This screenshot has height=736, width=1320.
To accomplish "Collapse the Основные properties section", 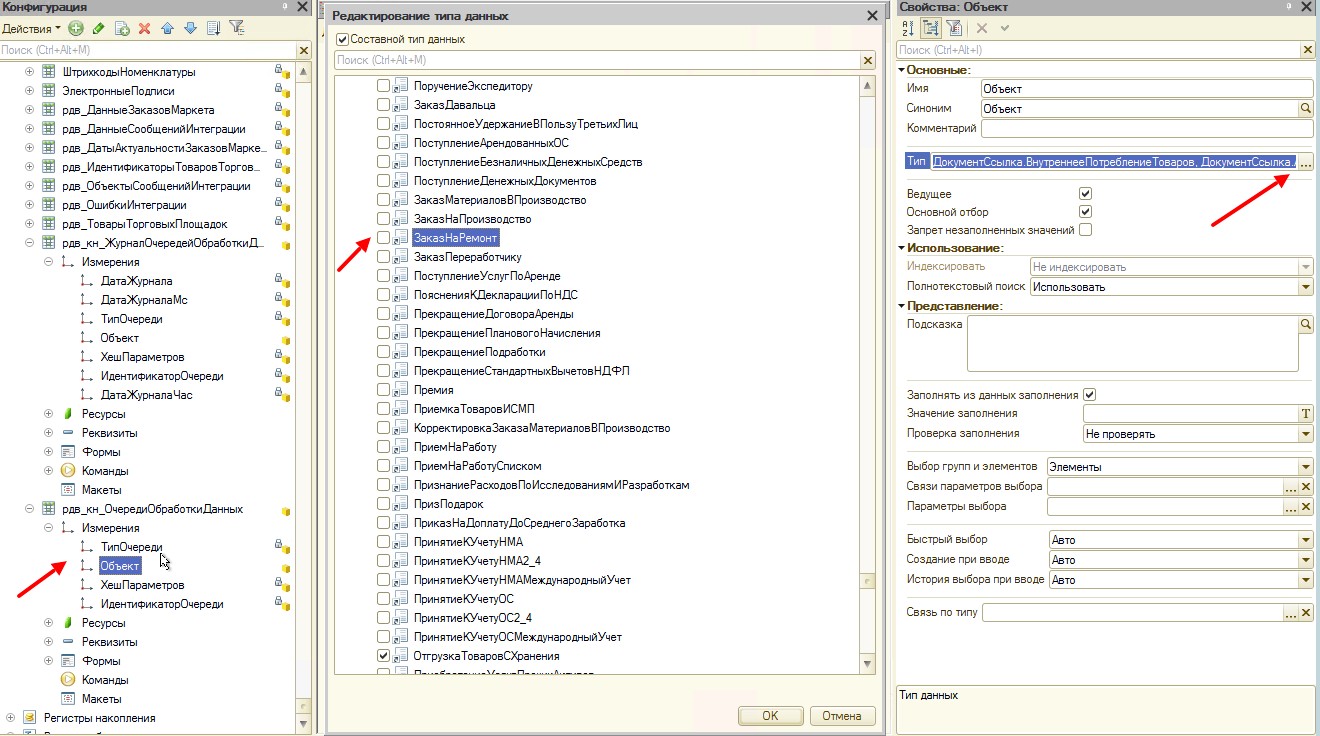I will (x=901, y=70).
